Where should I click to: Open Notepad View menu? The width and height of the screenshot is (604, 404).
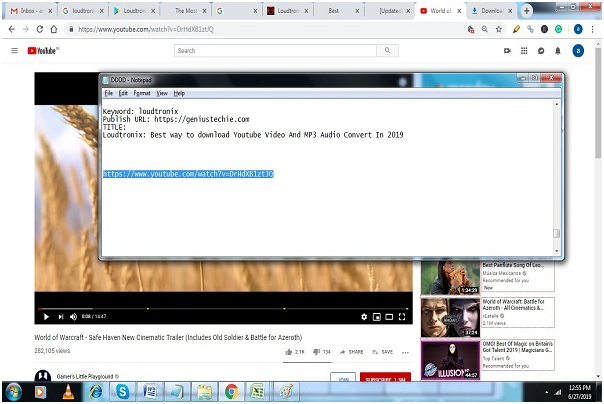[162, 93]
